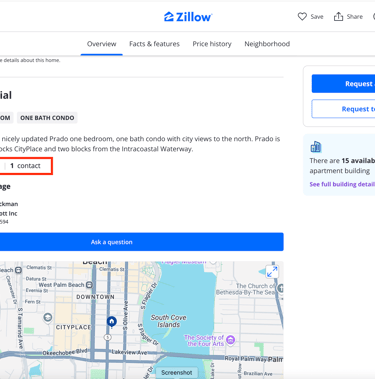The image size is (375, 379).
Task: Click the CITYPLACE label on the map
Action: click(x=73, y=327)
